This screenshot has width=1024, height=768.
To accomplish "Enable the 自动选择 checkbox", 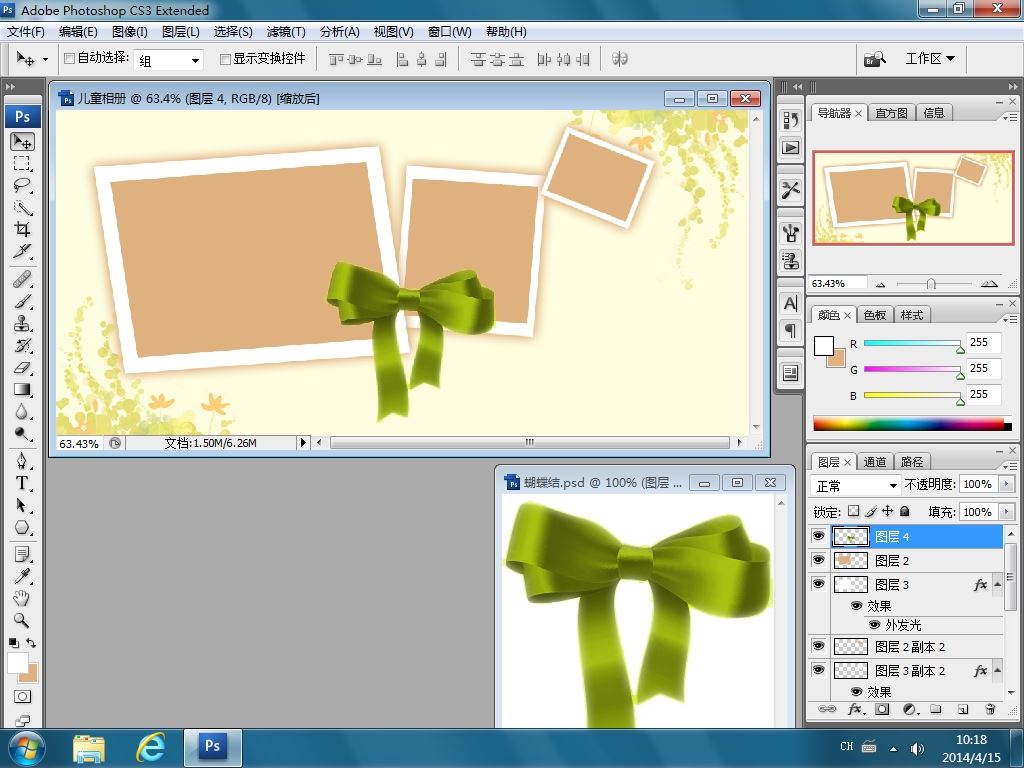I will coord(69,59).
